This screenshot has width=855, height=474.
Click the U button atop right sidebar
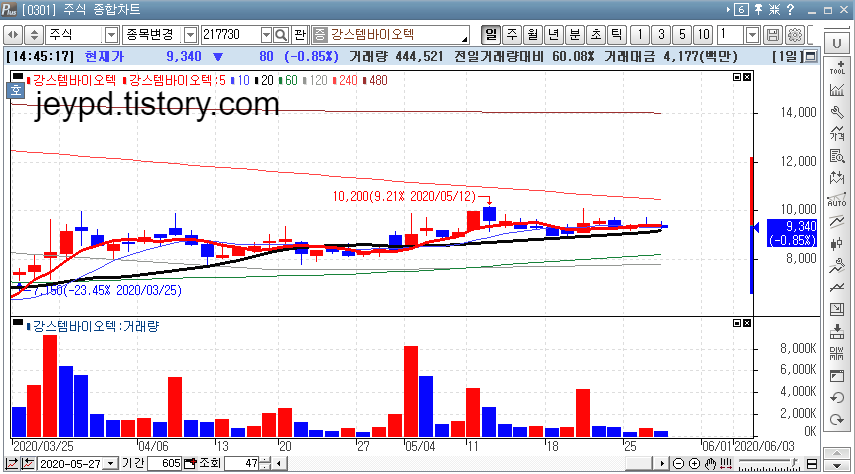pos(837,43)
